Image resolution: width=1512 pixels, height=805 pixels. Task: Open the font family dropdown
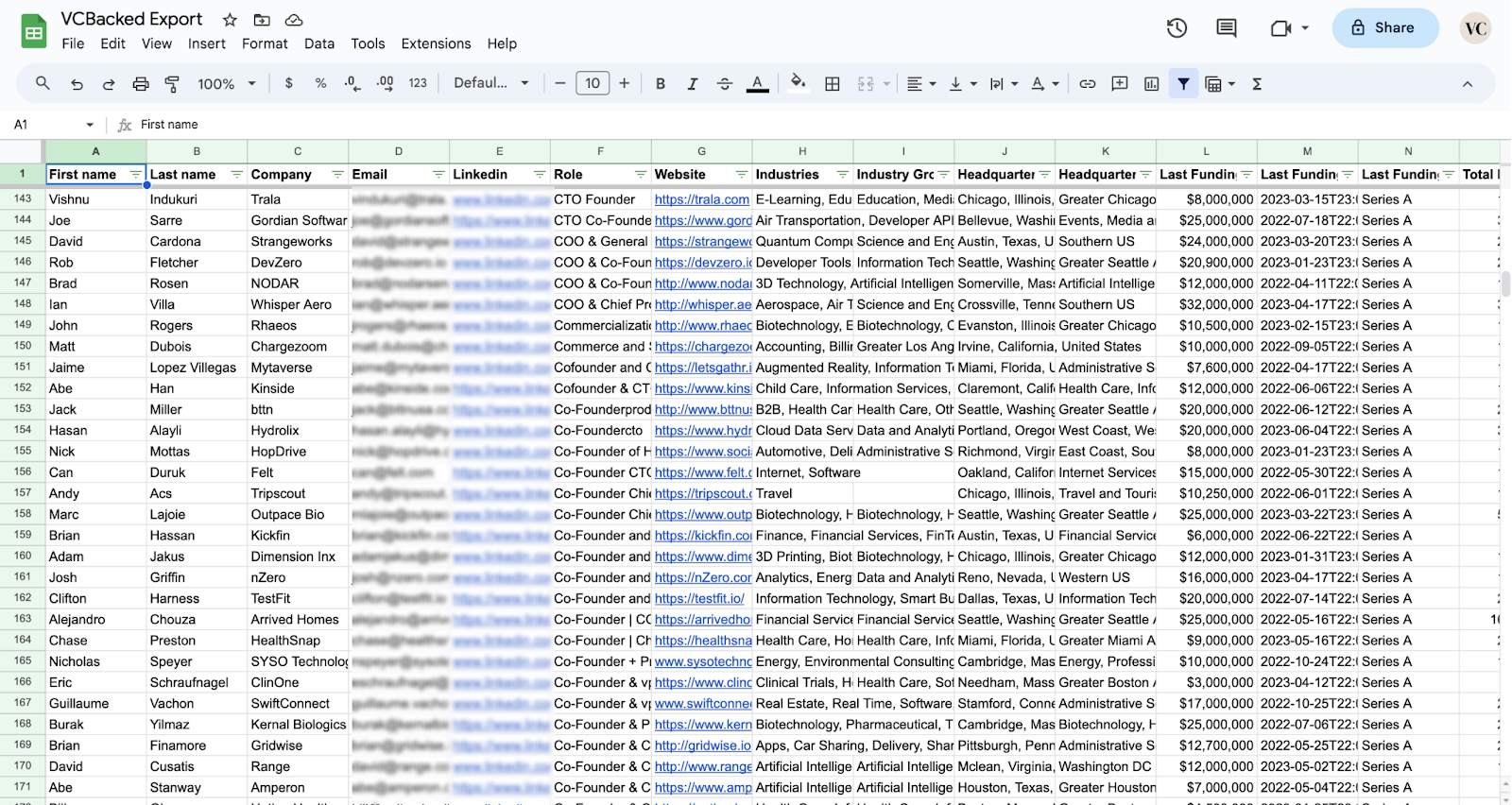pyautogui.click(x=491, y=83)
